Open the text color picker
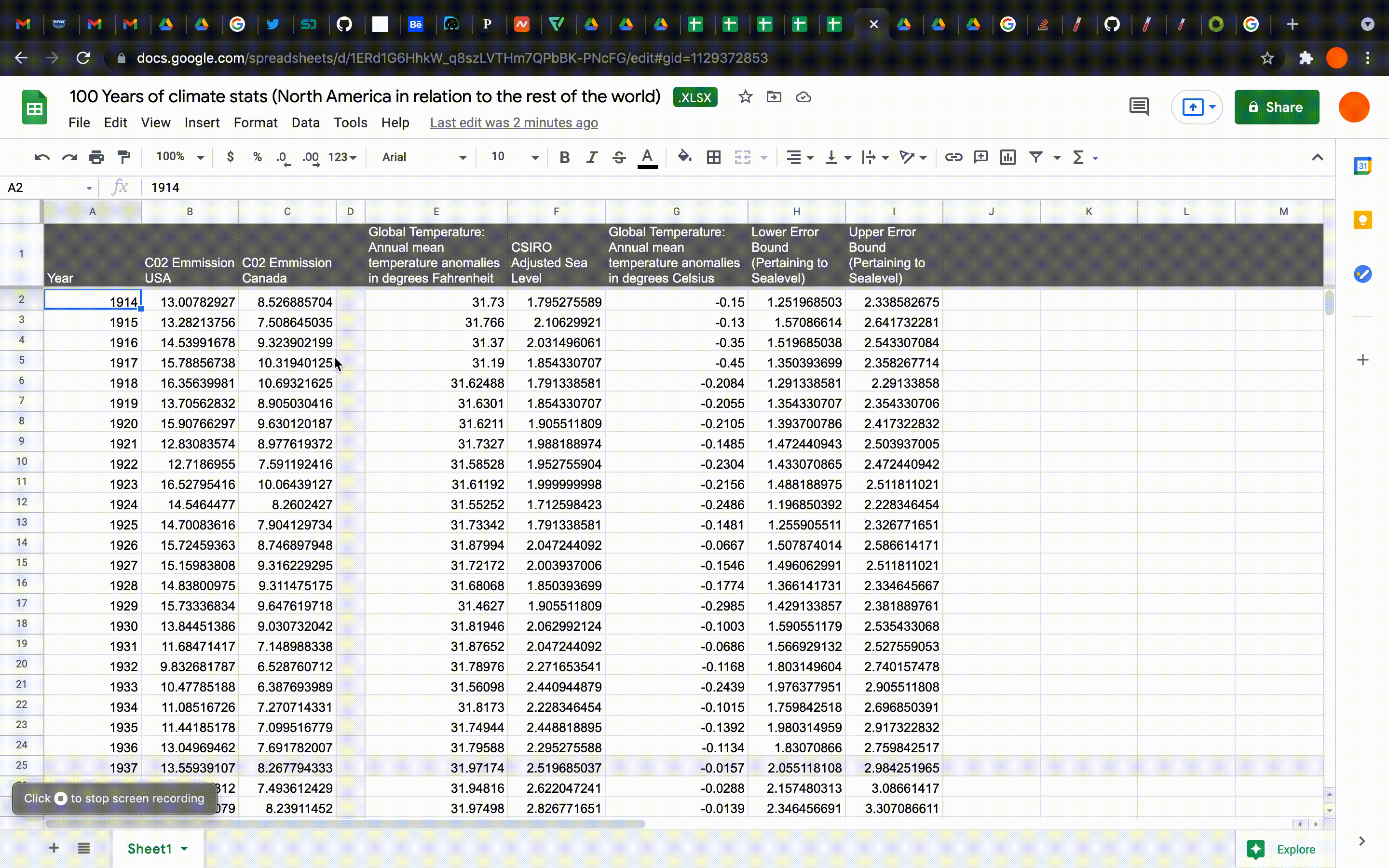 pyautogui.click(x=647, y=157)
